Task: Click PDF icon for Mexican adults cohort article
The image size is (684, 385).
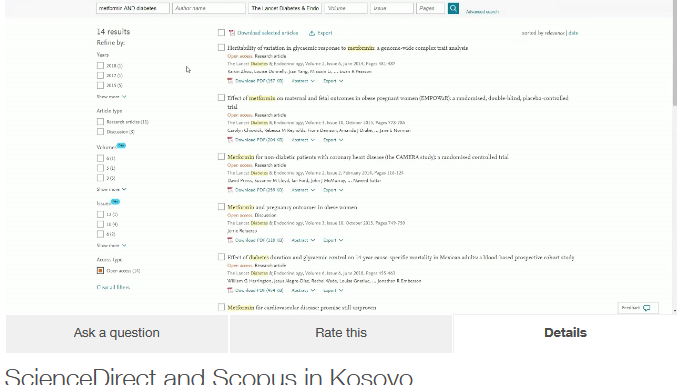Action: (x=230, y=290)
